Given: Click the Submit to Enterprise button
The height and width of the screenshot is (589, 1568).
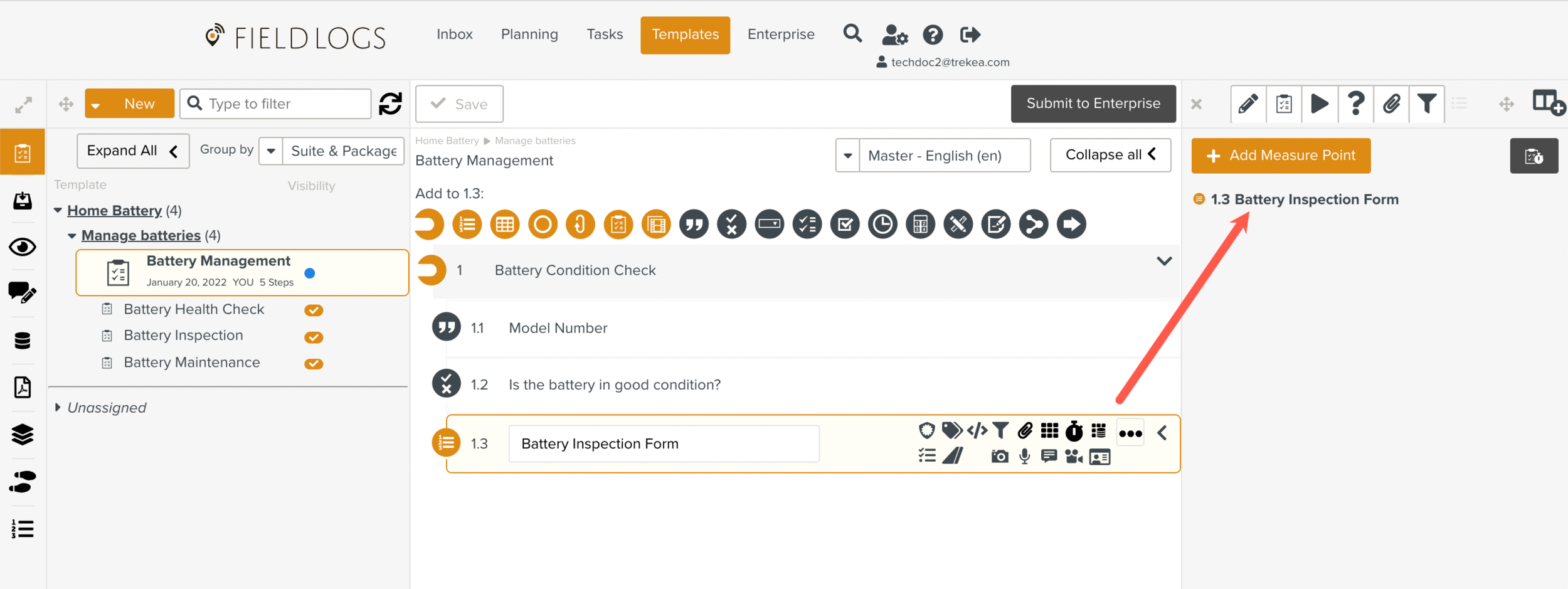Looking at the screenshot, I should (1093, 103).
